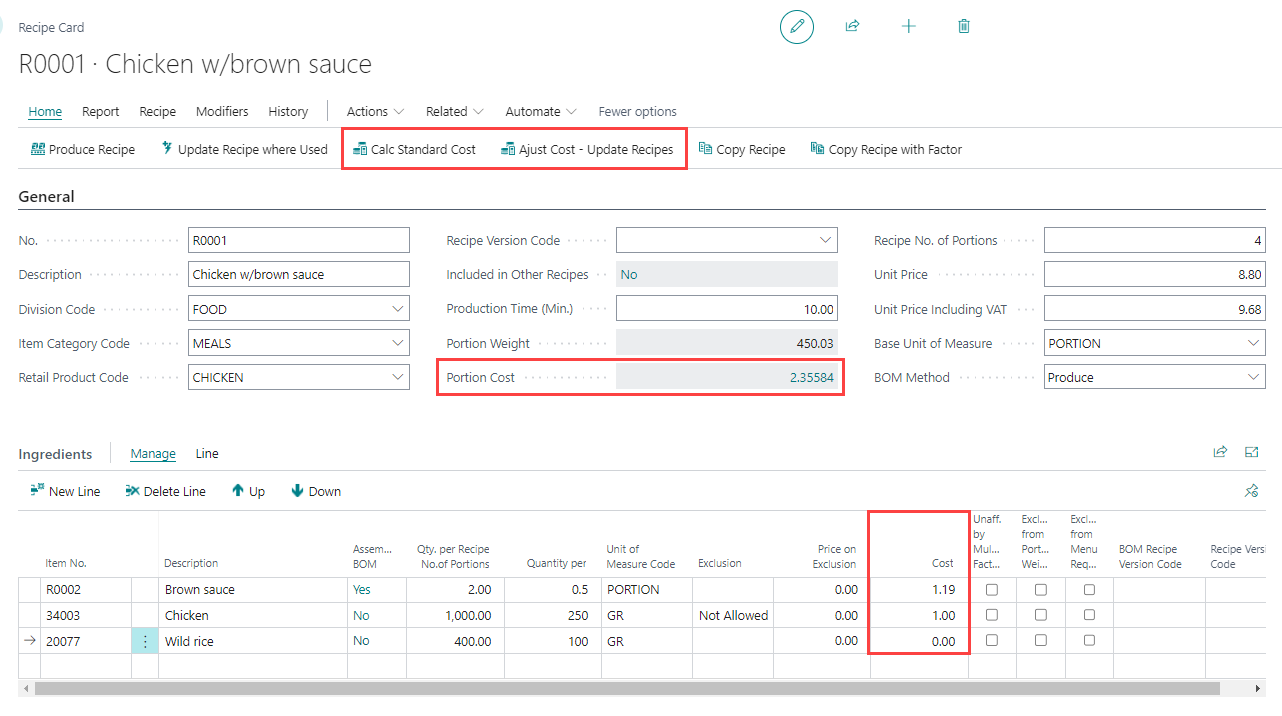Open the Recipe Version Code dropdown
The height and width of the screenshot is (716, 1282).
(825, 240)
